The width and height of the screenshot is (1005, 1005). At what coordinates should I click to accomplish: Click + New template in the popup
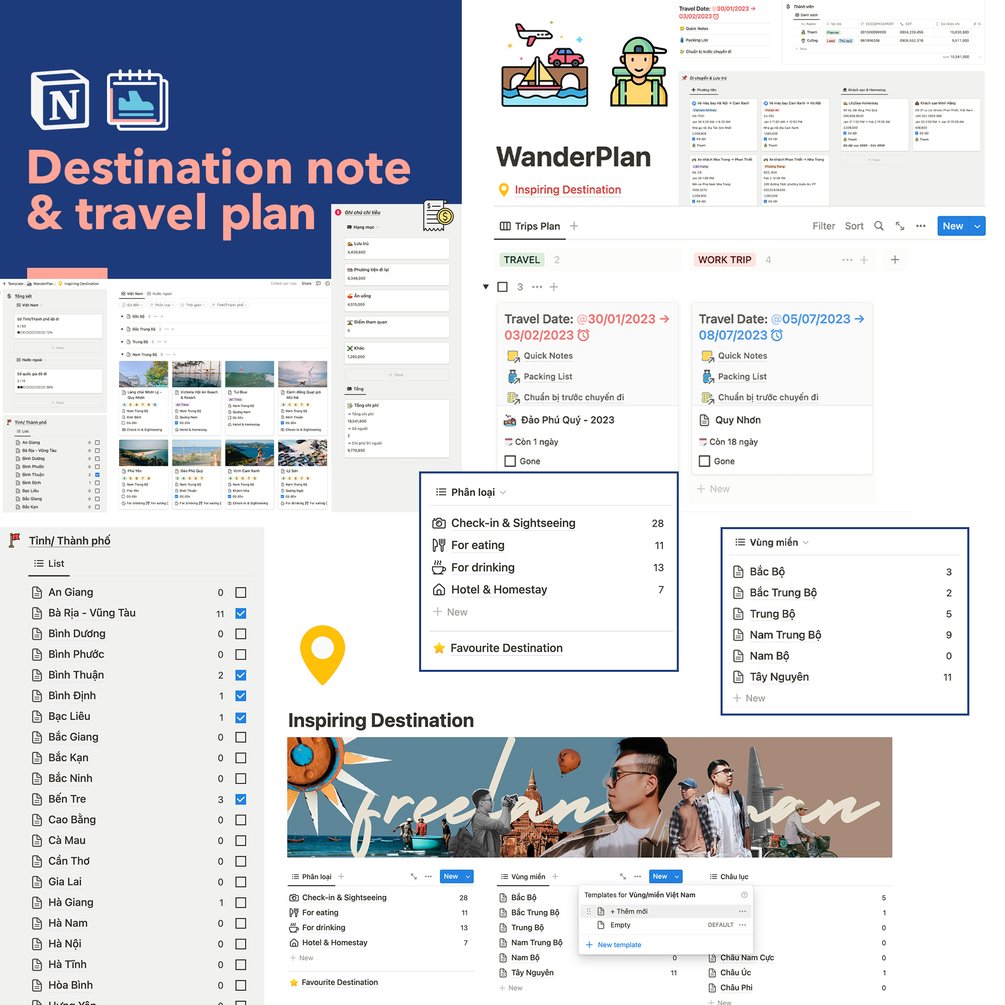(x=613, y=945)
